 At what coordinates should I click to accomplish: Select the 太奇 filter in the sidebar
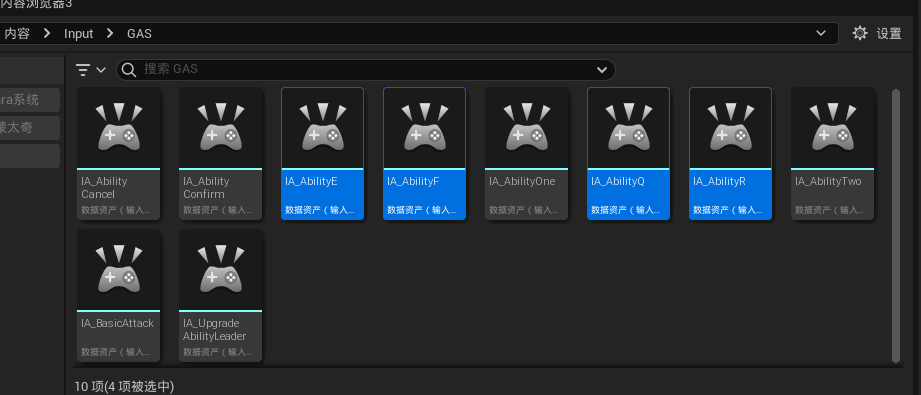29,128
